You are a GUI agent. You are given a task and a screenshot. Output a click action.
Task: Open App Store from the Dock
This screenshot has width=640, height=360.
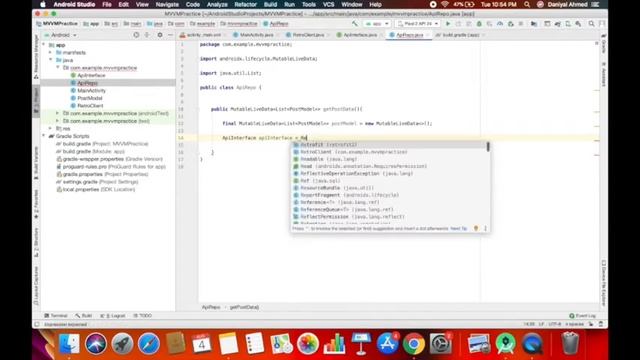387,344
